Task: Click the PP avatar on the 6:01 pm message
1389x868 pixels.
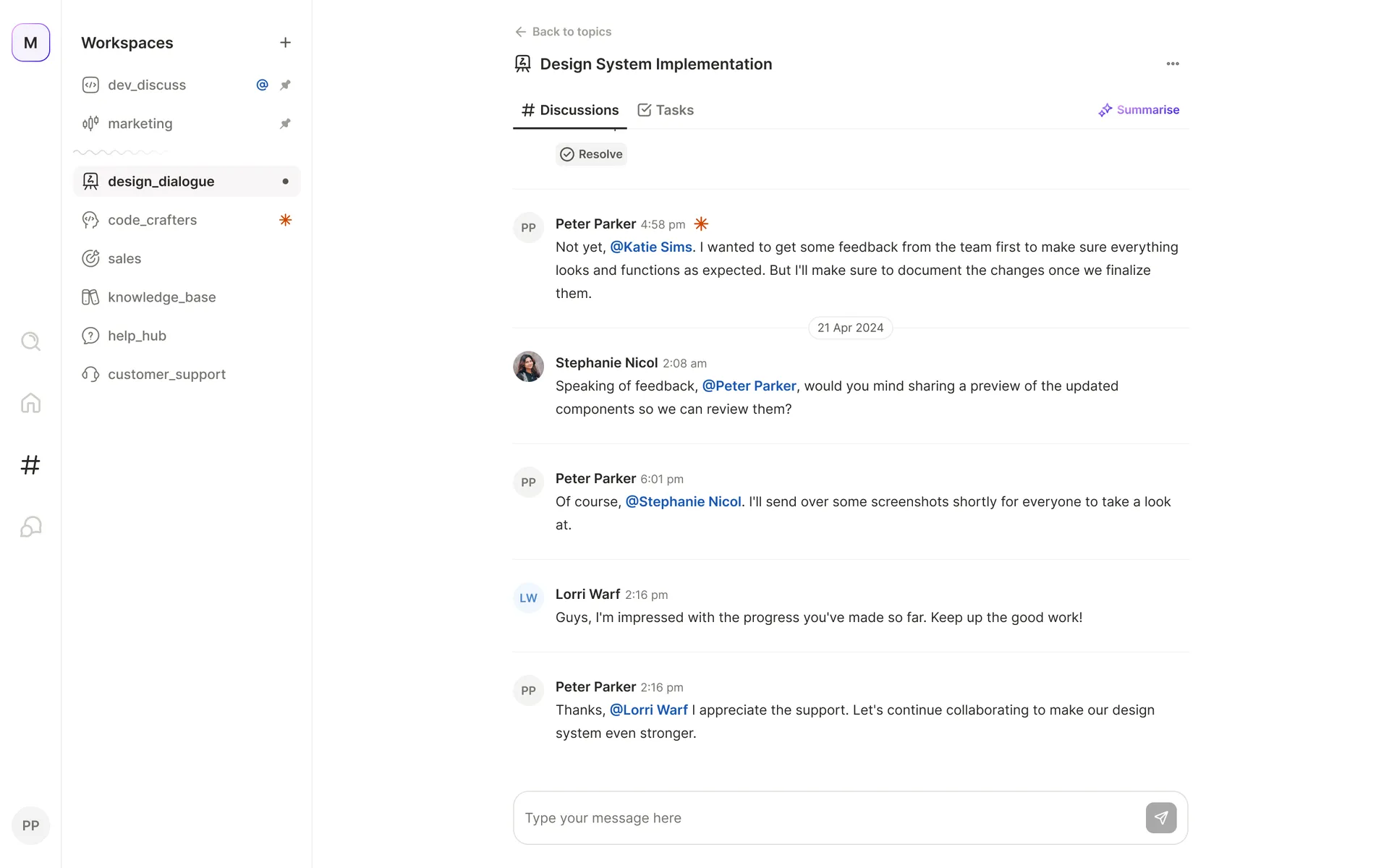Action: coord(528,482)
